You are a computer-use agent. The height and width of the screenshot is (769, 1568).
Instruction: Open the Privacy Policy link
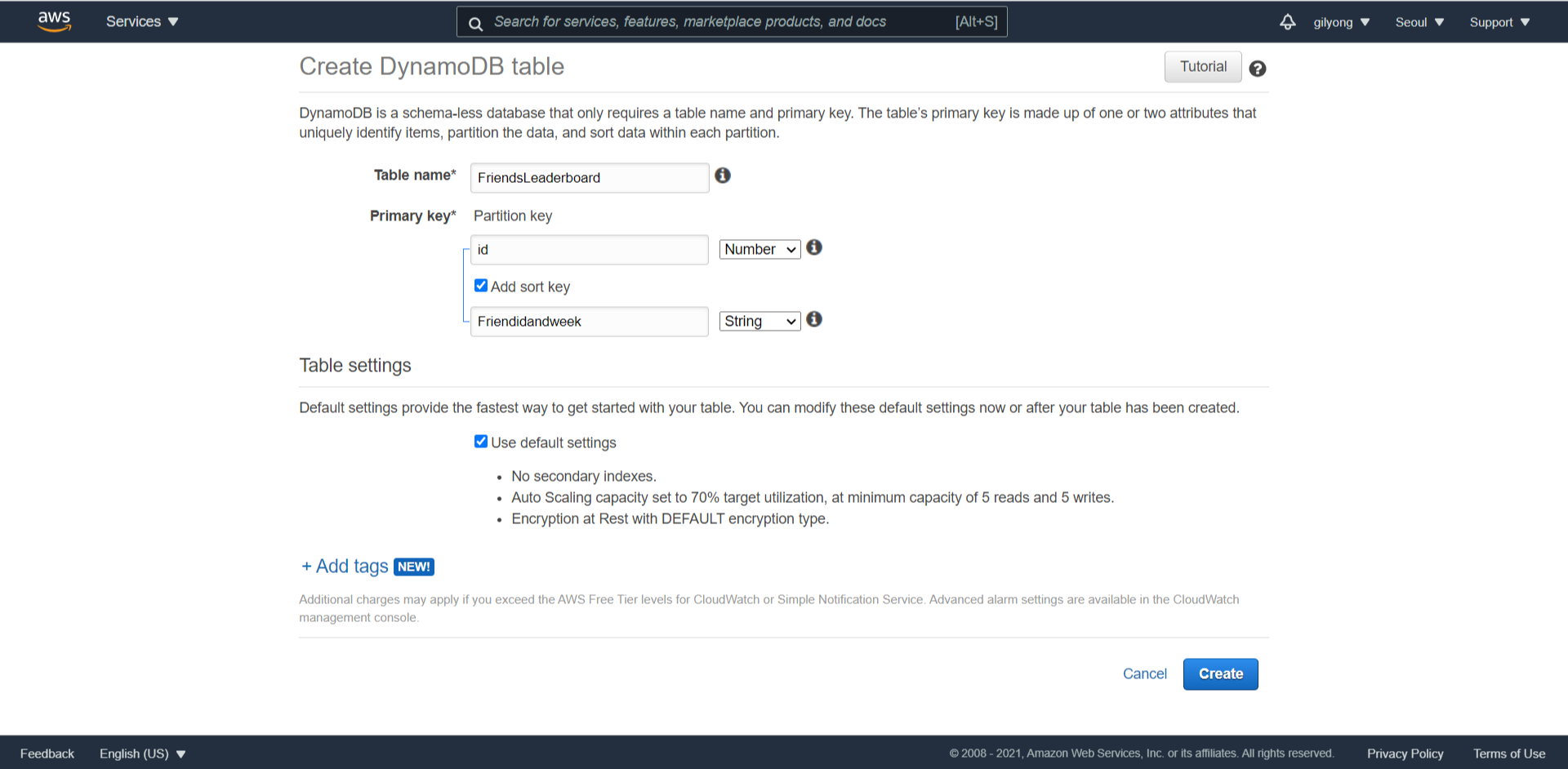click(1405, 753)
